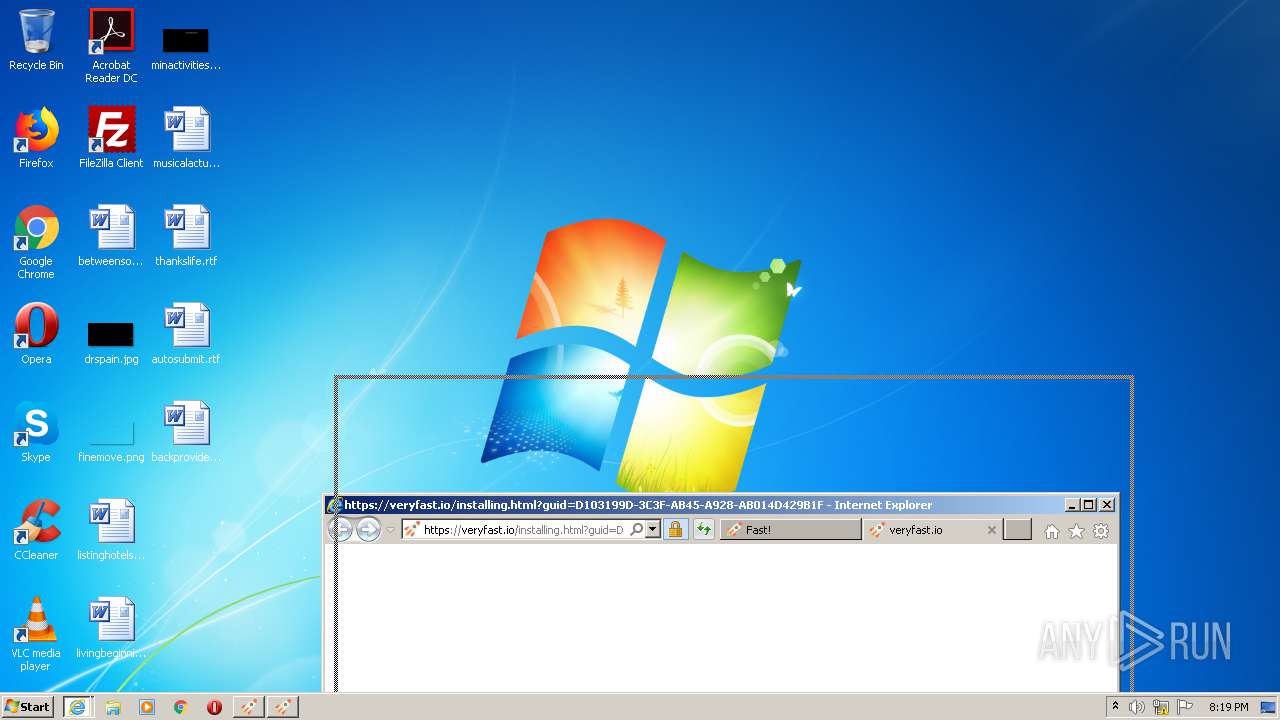Open the Internet Explorer tools gear
The width and height of the screenshot is (1280, 720).
pyautogui.click(x=1101, y=531)
